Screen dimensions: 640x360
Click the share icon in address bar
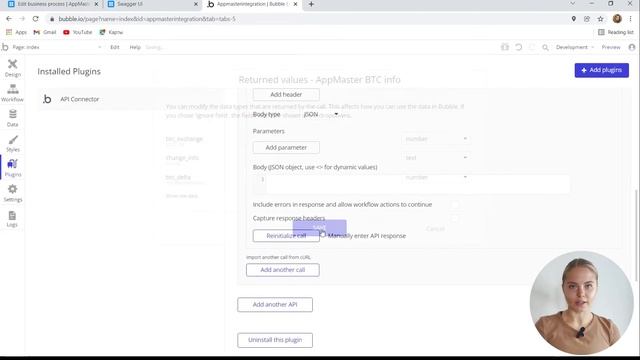[587, 19]
